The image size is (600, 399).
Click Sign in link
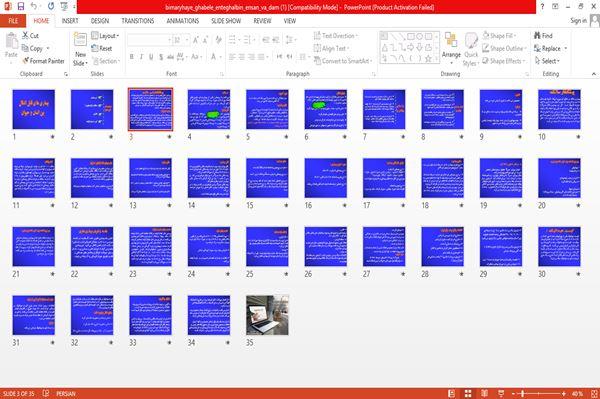(x=578, y=21)
